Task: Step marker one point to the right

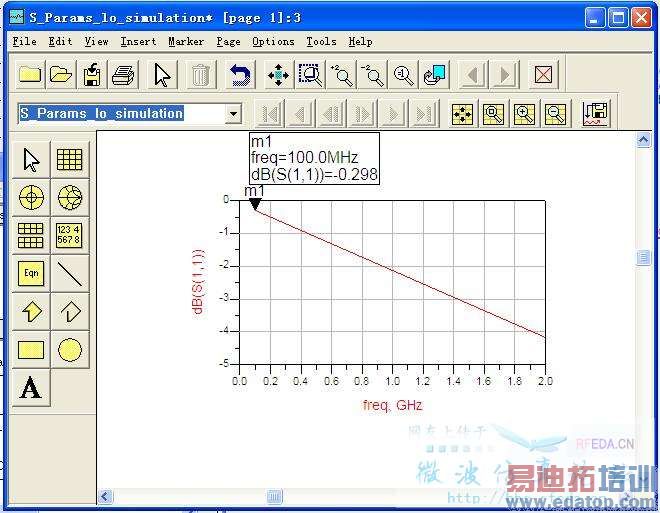Action: click(393, 114)
